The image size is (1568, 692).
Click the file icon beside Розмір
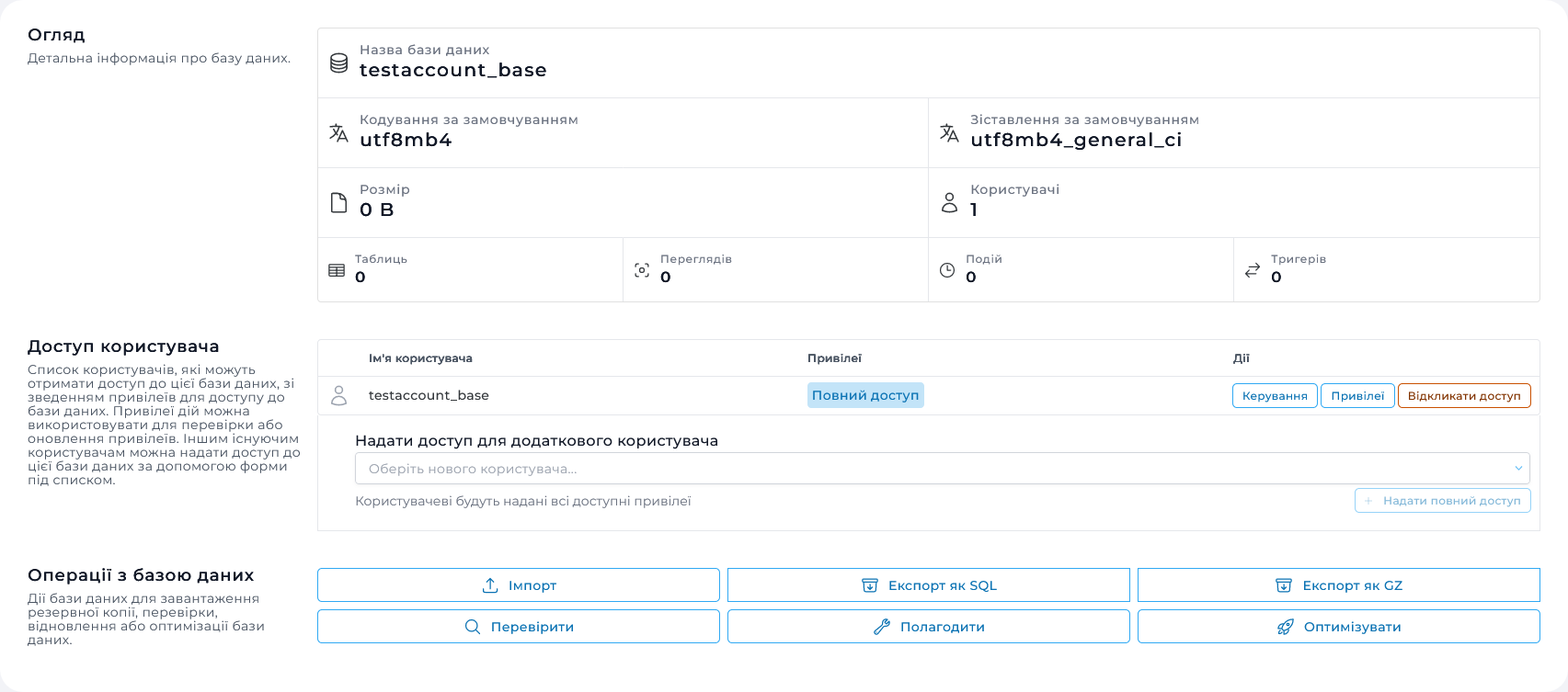click(338, 203)
